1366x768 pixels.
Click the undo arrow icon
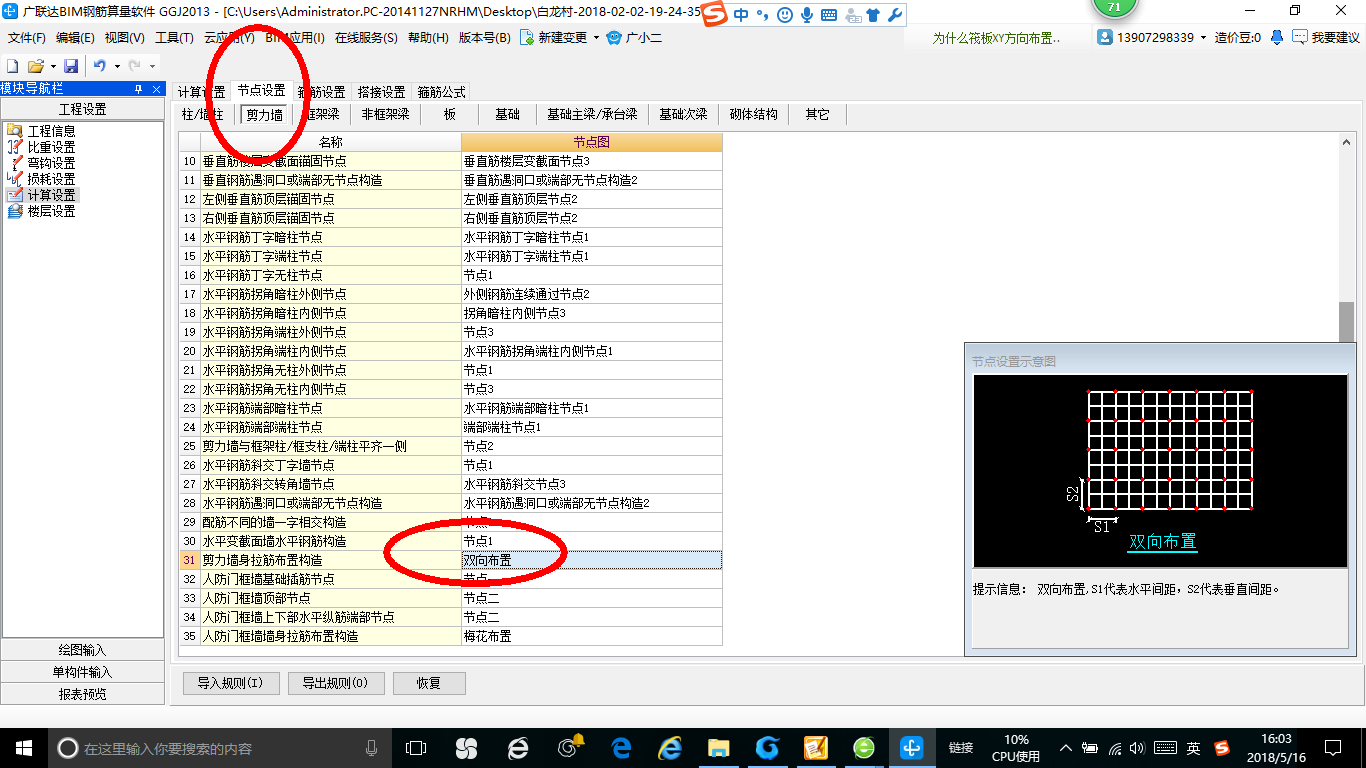(x=100, y=65)
